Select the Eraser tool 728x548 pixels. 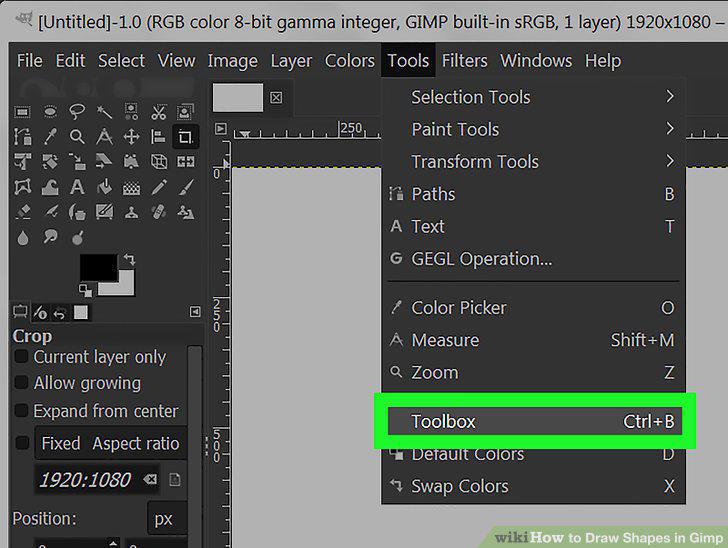tap(22, 213)
